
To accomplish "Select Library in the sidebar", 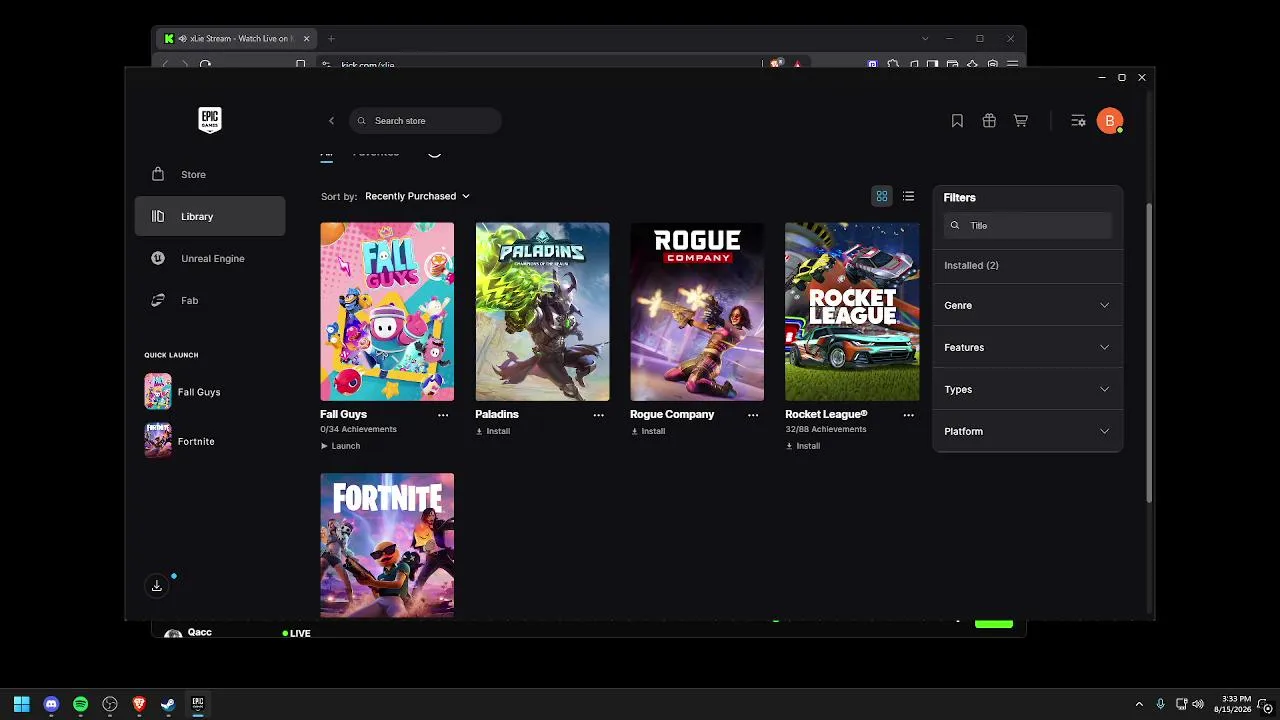I will click(210, 216).
